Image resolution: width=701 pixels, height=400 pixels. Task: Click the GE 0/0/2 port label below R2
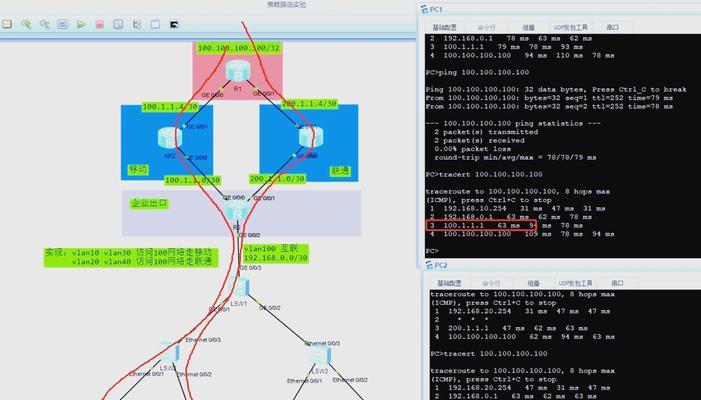pyautogui.click(x=249, y=235)
